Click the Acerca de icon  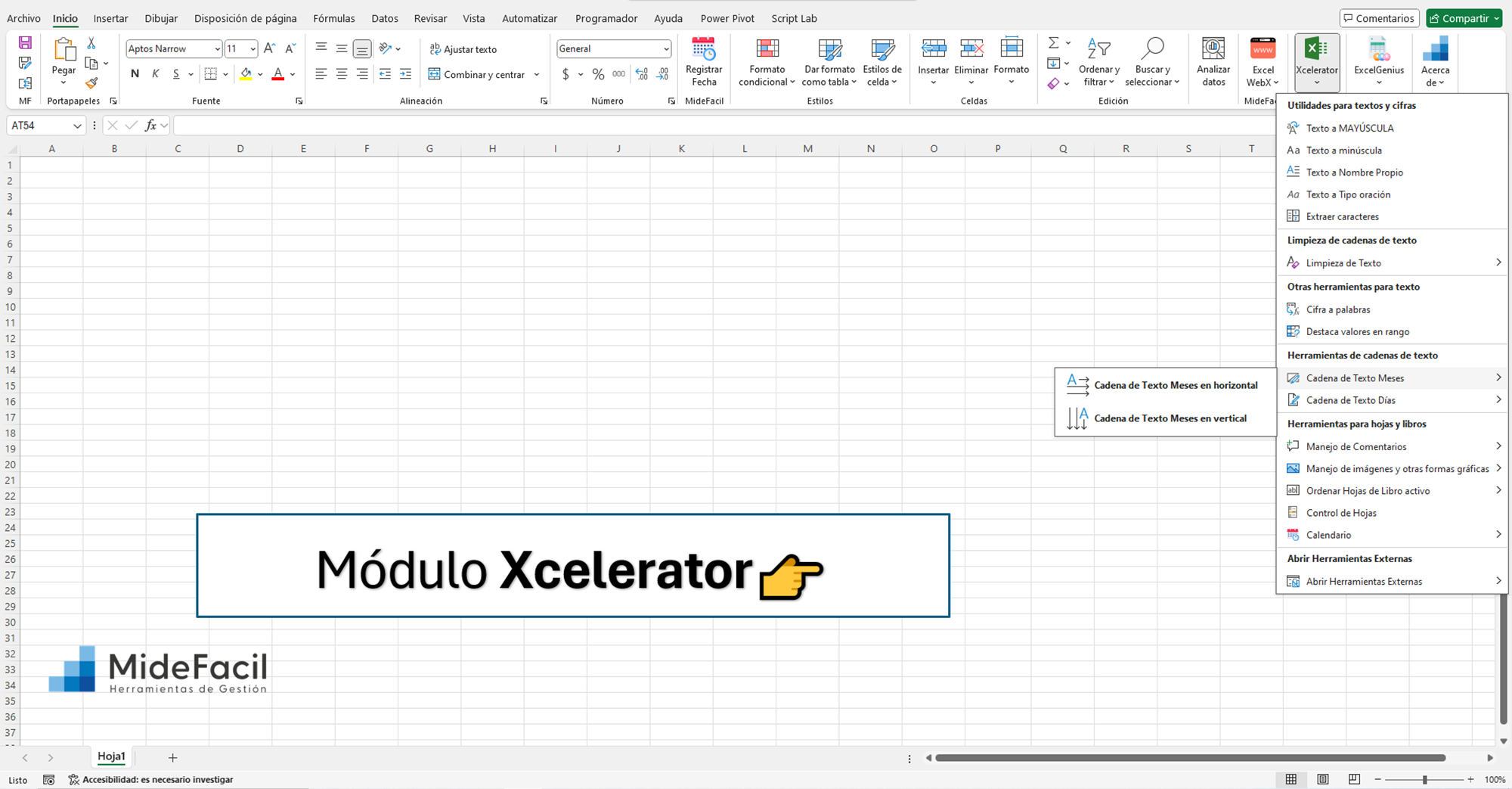[1435, 49]
